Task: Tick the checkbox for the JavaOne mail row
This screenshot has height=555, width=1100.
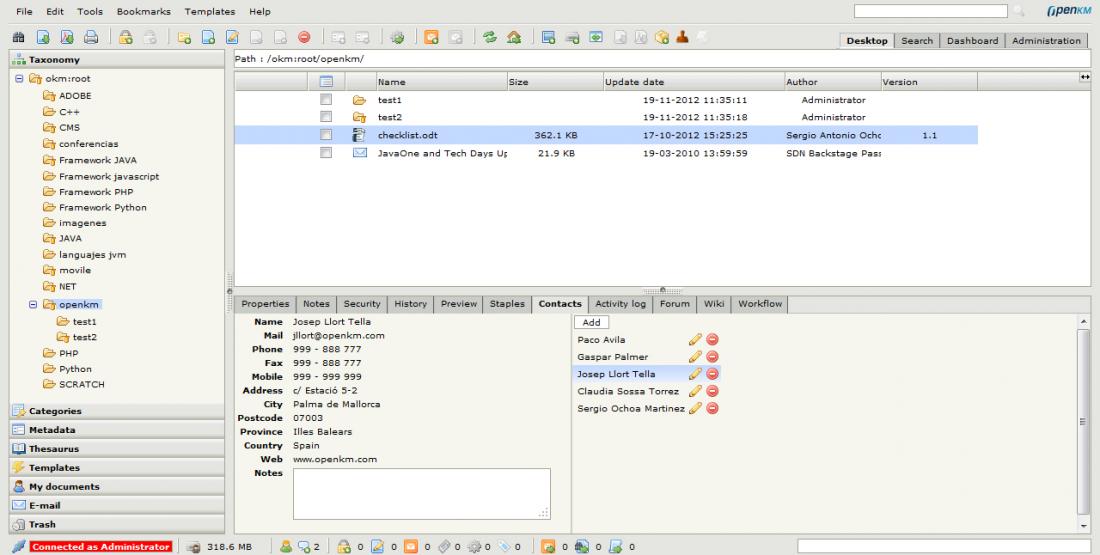Action: click(326, 152)
